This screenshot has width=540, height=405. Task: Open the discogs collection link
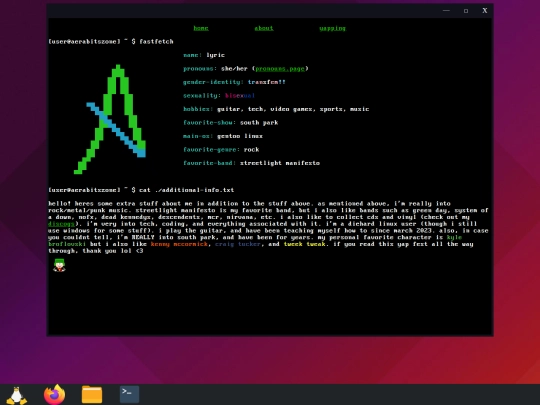point(61,224)
